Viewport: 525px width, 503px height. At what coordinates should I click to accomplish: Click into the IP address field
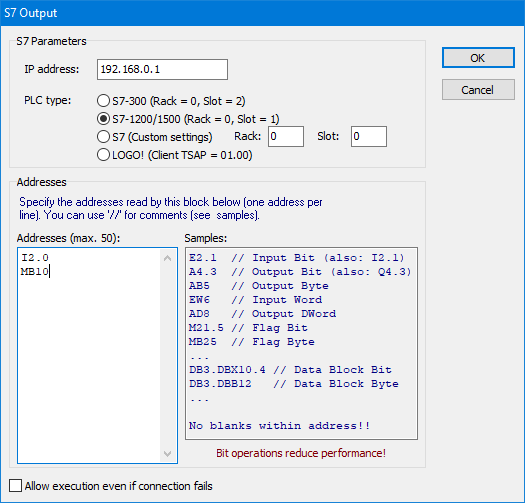pos(162,69)
